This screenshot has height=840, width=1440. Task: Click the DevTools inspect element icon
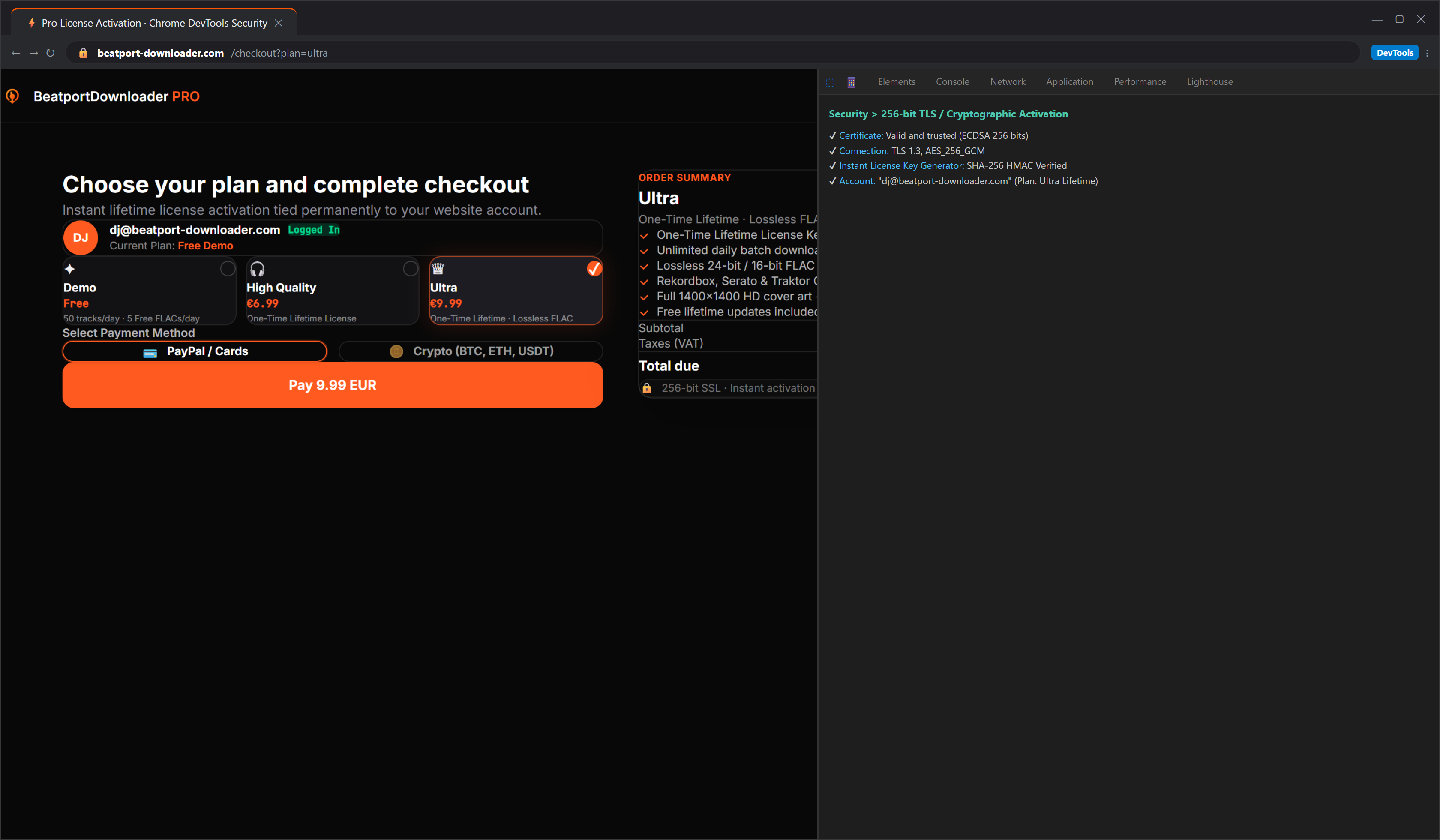coord(830,82)
